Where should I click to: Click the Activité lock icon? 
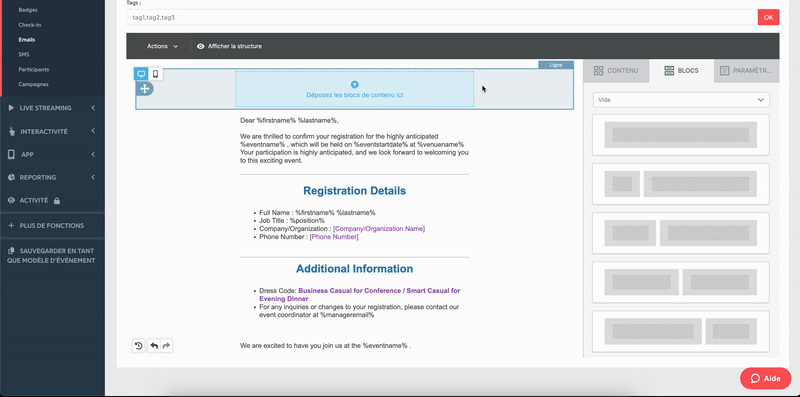(57, 201)
